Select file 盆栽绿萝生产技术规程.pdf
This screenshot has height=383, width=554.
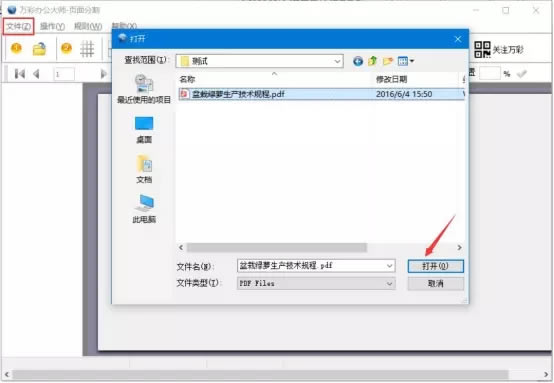(x=238, y=94)
